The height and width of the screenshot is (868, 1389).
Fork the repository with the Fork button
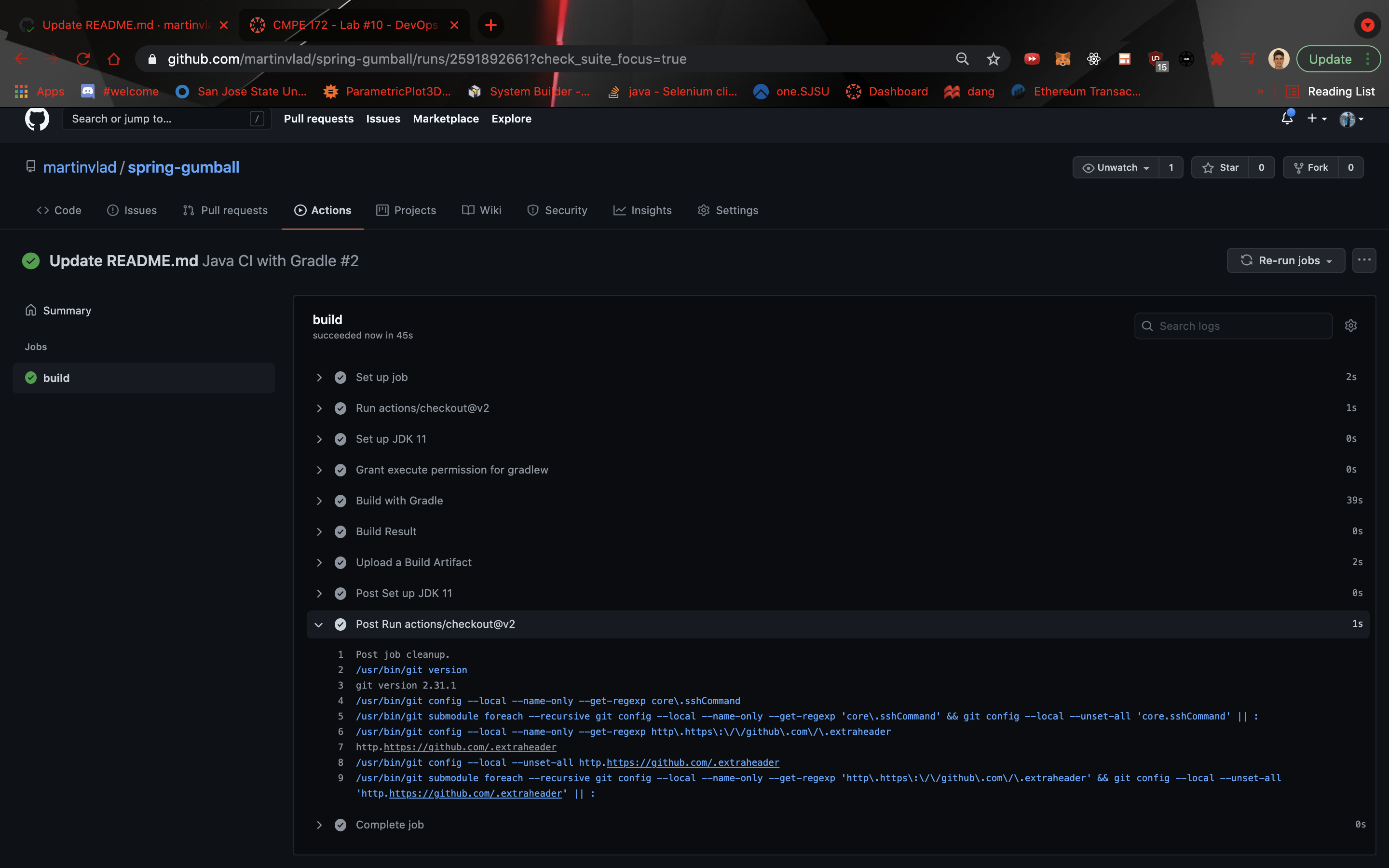[x=1311, y=168]
